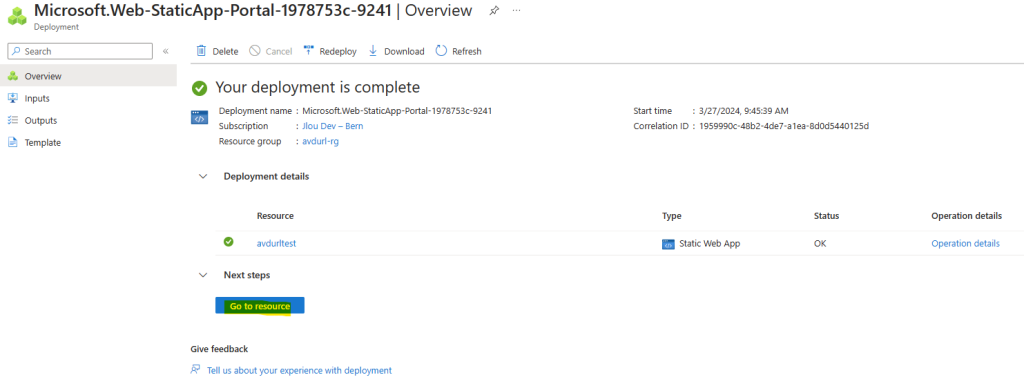Click the Resource column header
Viewport: 1024px width, 386px height.
click(276, 216)
